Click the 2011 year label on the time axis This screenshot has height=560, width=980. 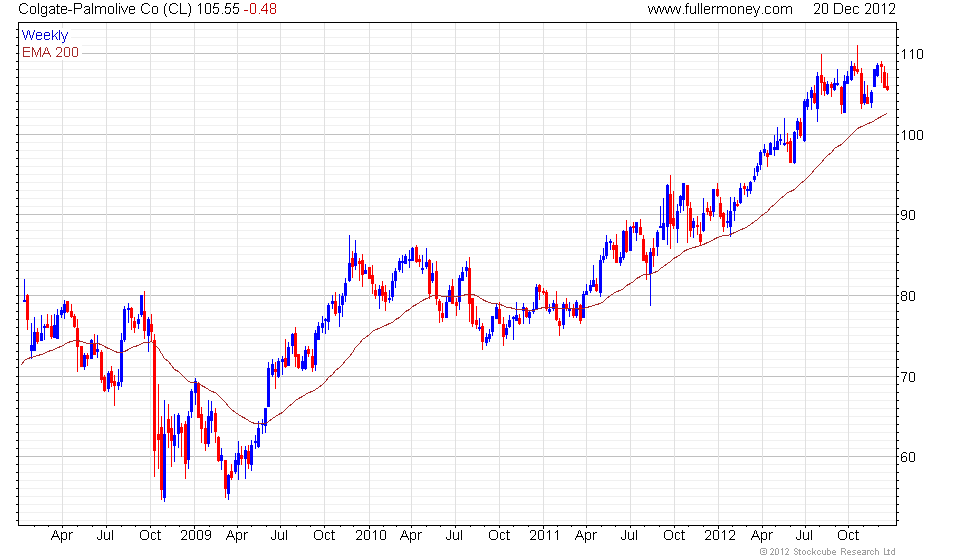544,536
